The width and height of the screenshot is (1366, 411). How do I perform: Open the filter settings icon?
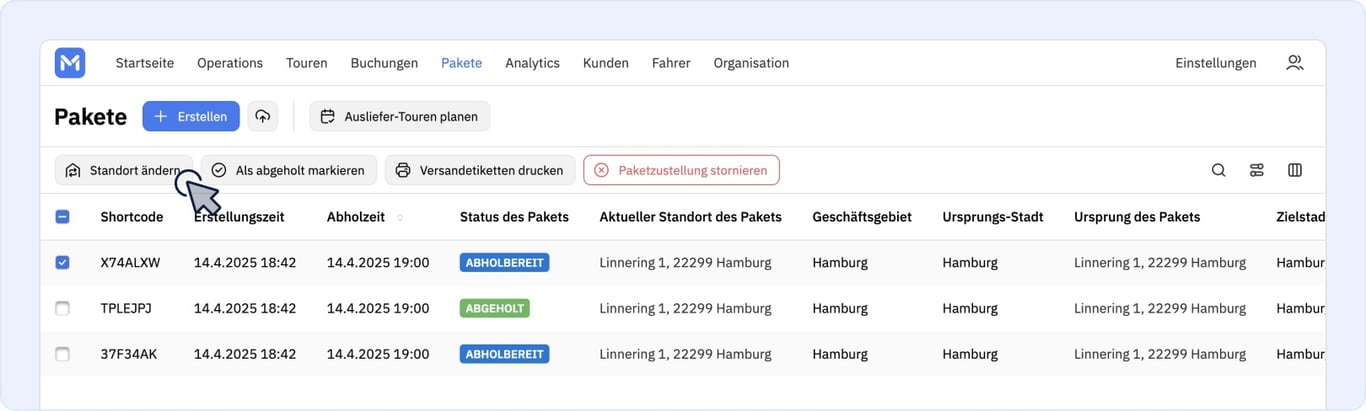[1257, 170]
